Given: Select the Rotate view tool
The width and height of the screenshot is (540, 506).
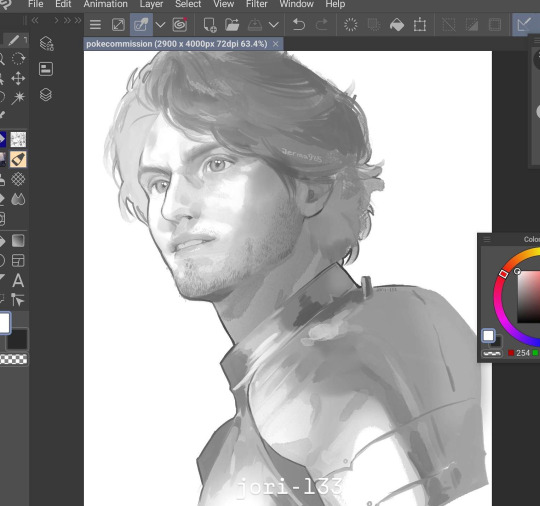Looking at the screenshot, I should click(x=18, y=59).
